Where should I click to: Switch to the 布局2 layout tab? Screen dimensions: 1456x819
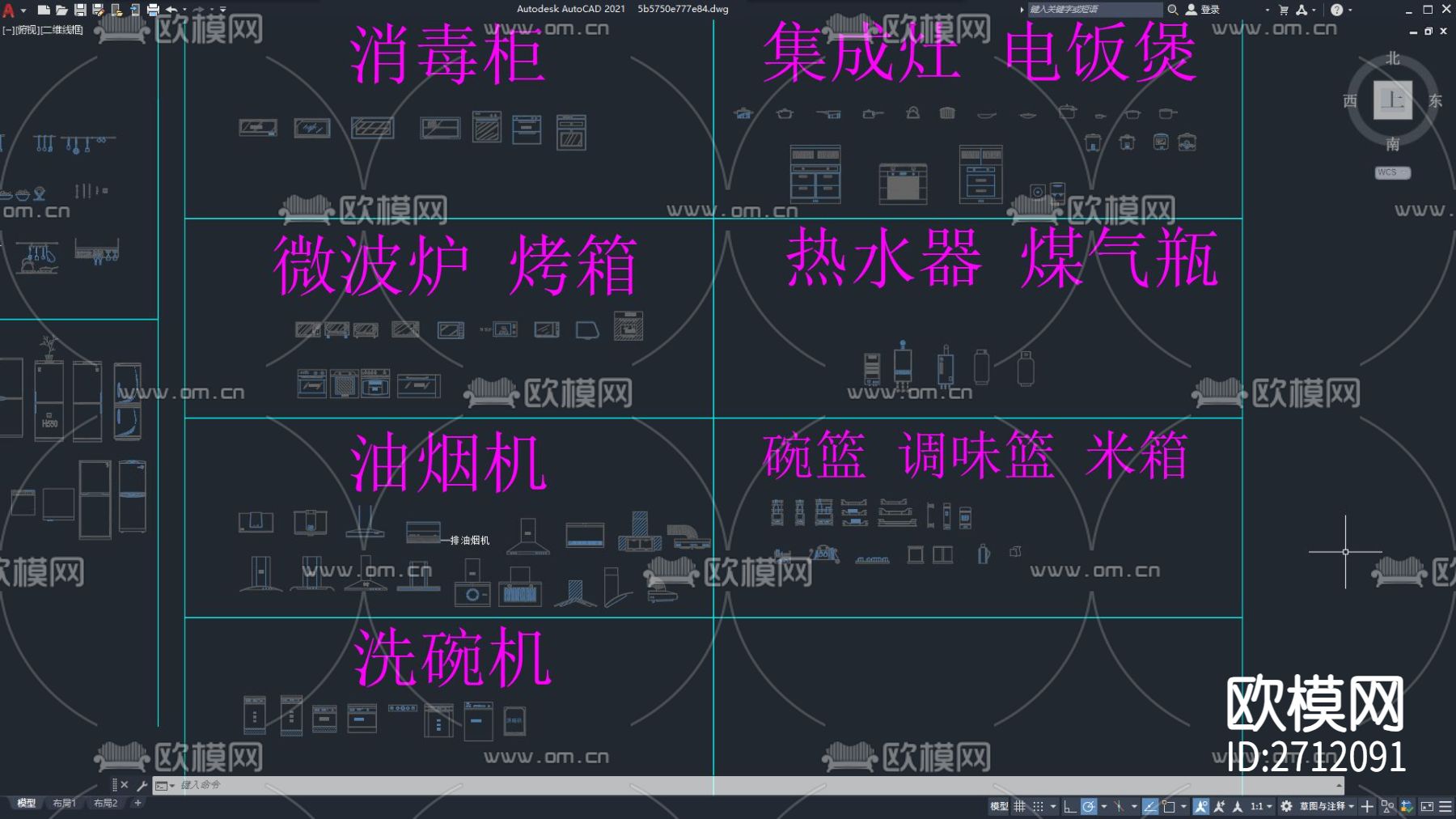click(x=105, y=803)
